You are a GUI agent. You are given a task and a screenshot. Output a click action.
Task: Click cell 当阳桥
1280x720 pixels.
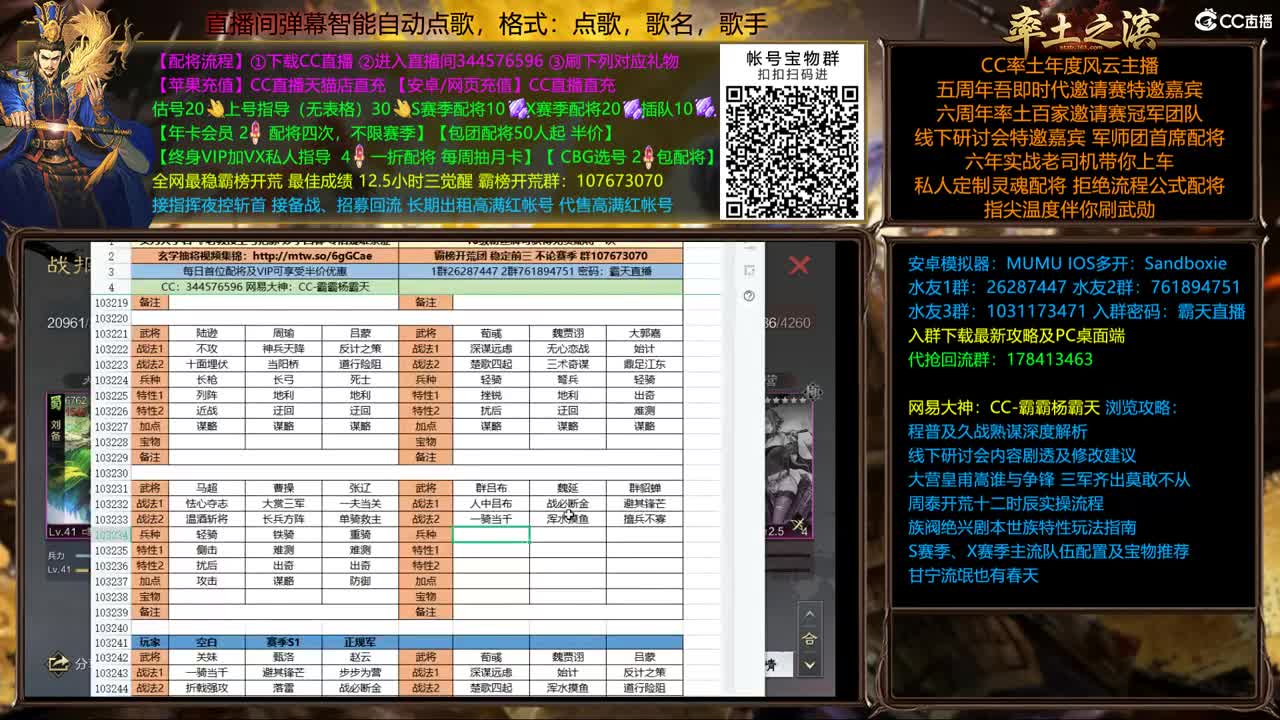283,365
